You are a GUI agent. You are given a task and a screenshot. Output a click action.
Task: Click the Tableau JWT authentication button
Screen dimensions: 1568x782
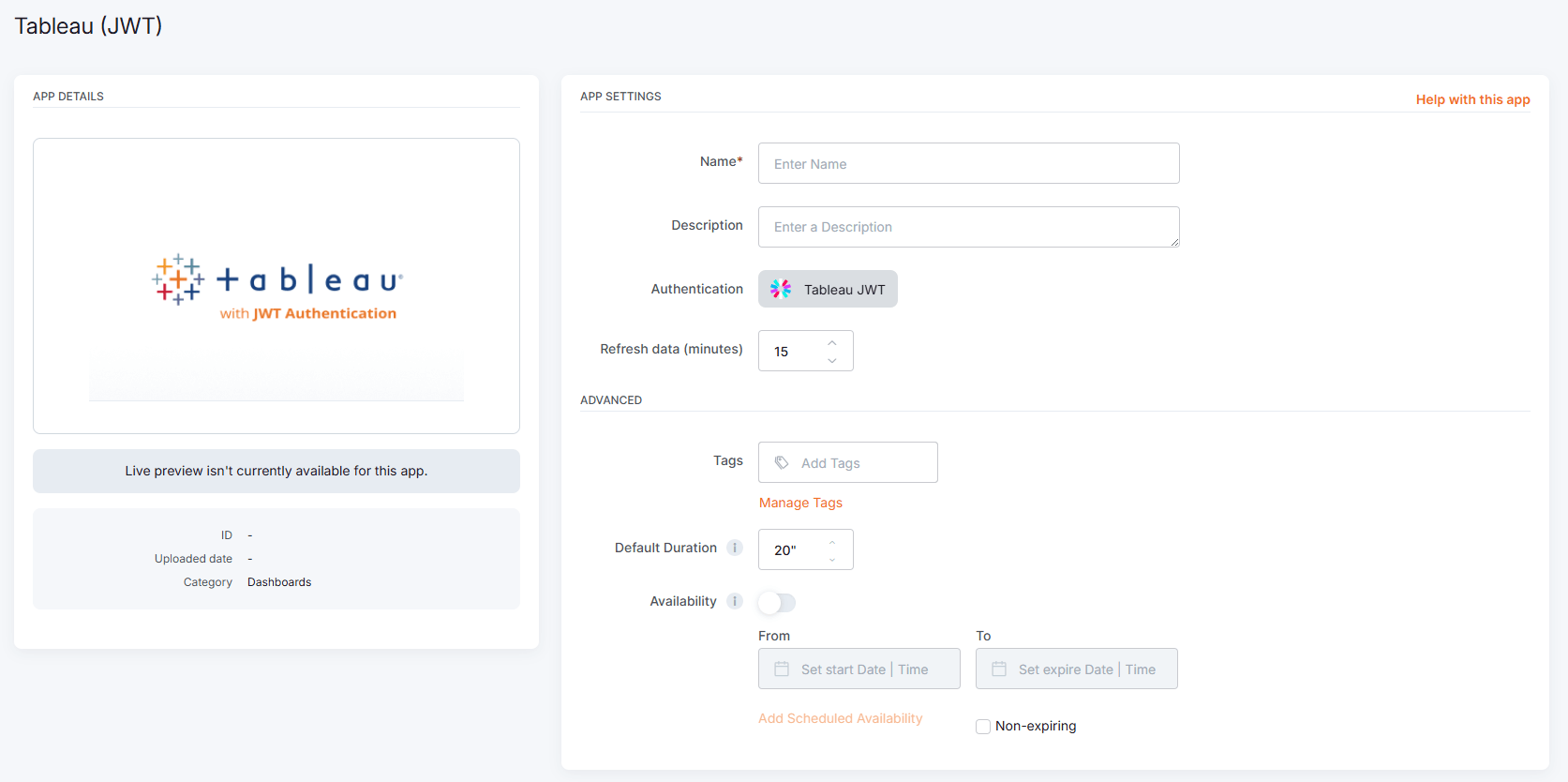point(828,289)
